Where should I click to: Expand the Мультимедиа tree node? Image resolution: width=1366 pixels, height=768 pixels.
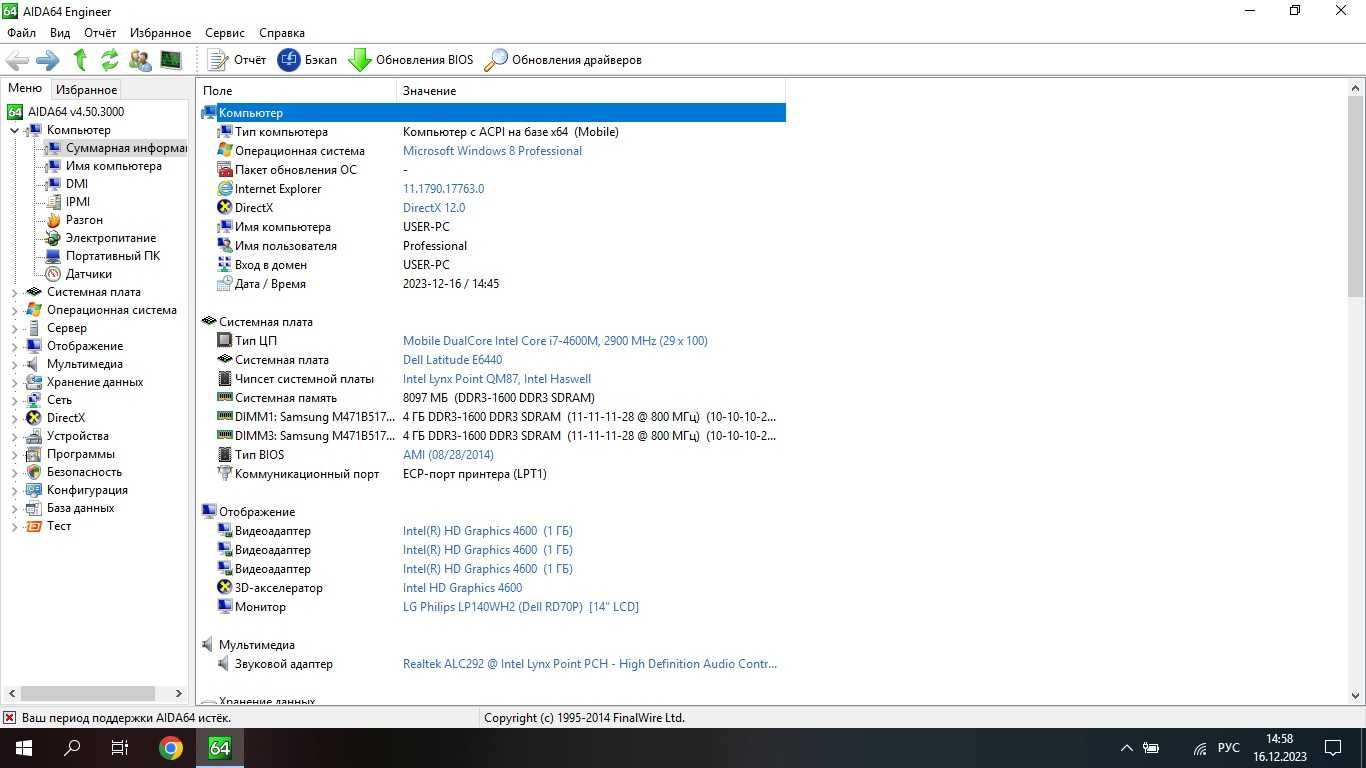[14, 364]
